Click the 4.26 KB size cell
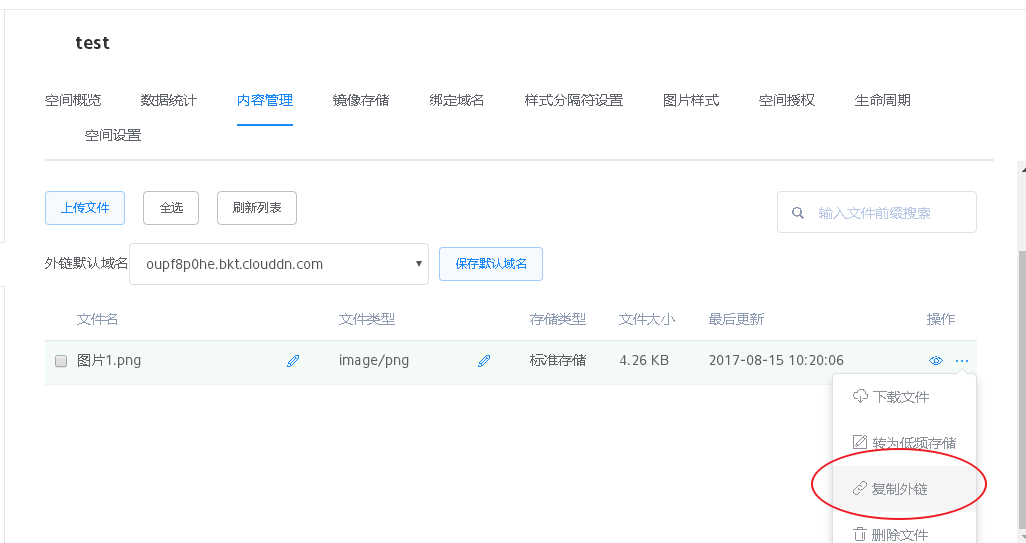 [x=644, y=360]
